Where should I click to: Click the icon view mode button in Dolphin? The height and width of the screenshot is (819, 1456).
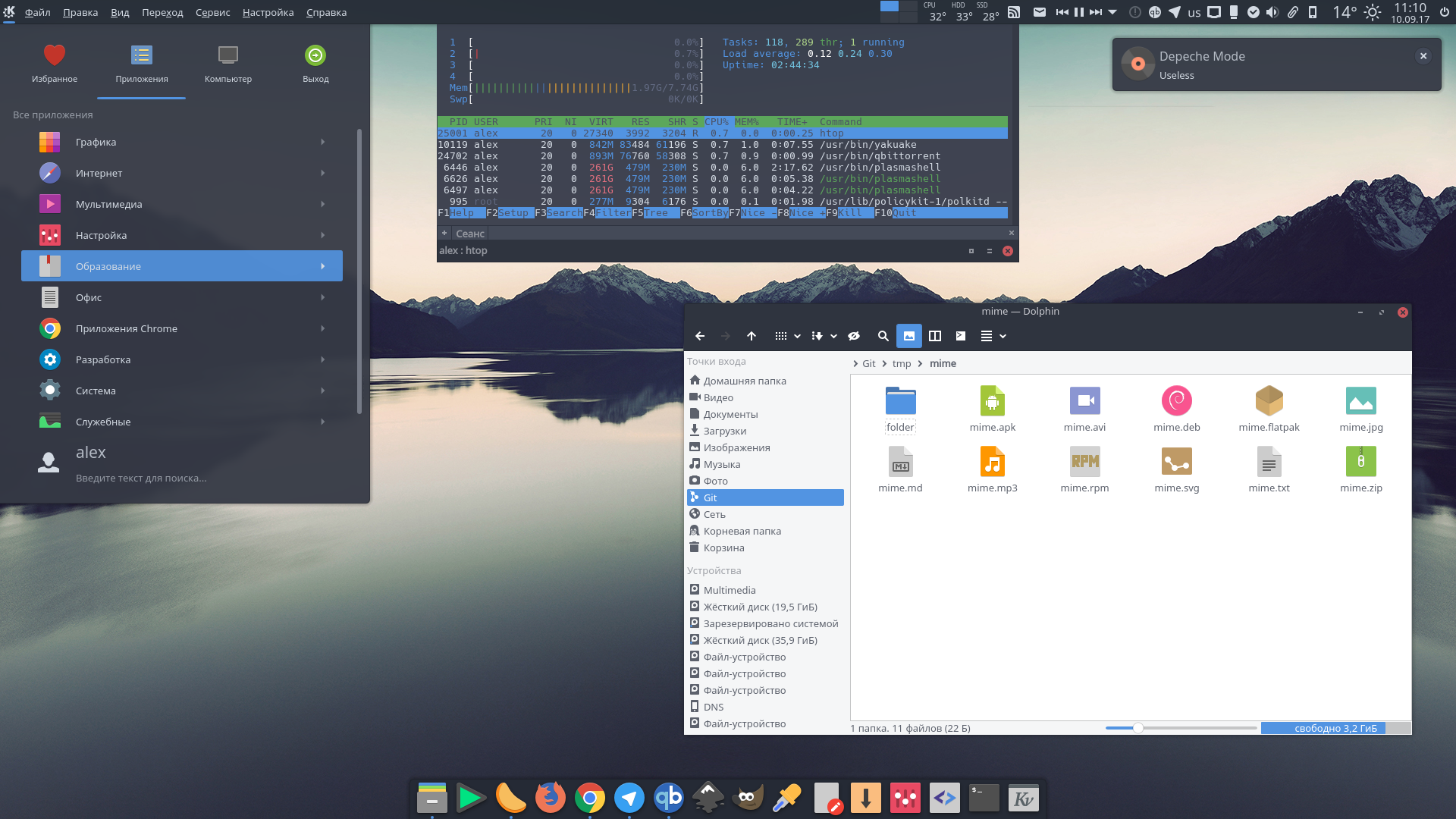click(780, 336)
